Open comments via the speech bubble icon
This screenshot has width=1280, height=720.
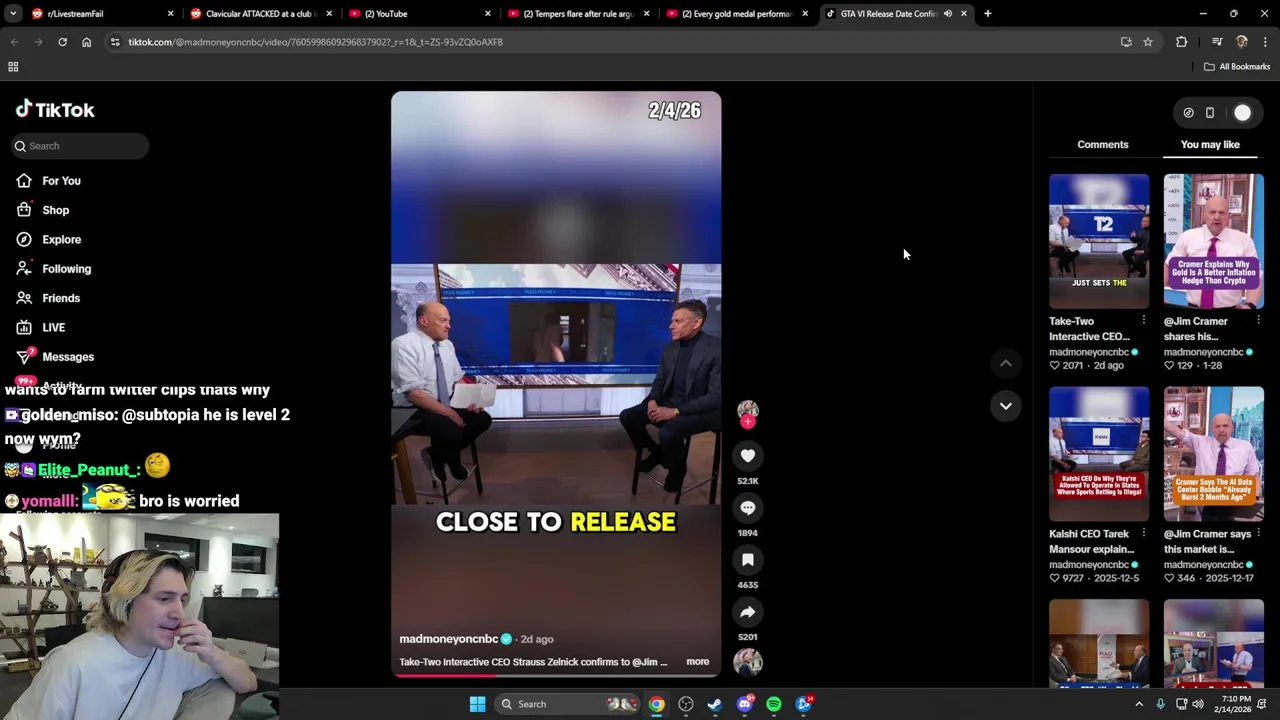[747, 508]
